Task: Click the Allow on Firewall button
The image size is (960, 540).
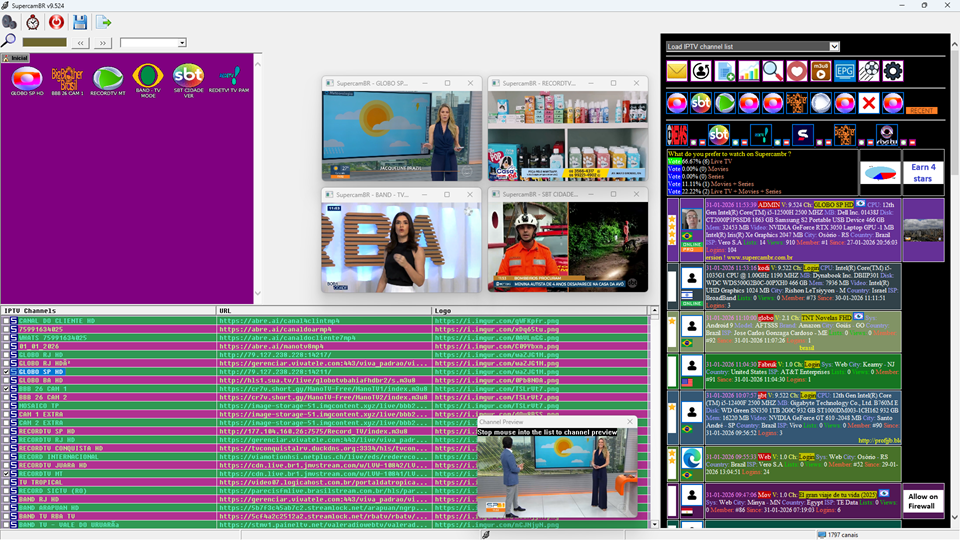Action: 922,501
